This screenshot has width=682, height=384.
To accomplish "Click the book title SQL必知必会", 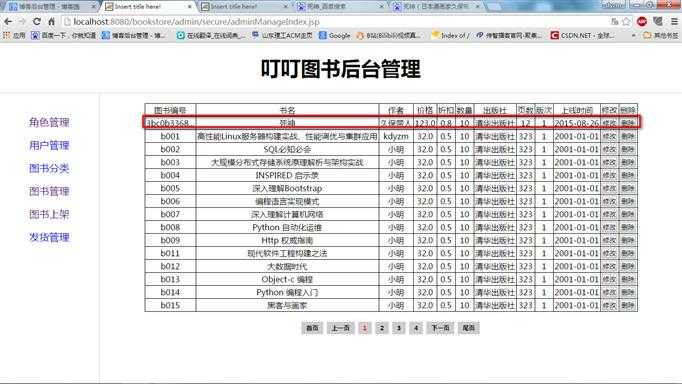I will coord(287,149).
